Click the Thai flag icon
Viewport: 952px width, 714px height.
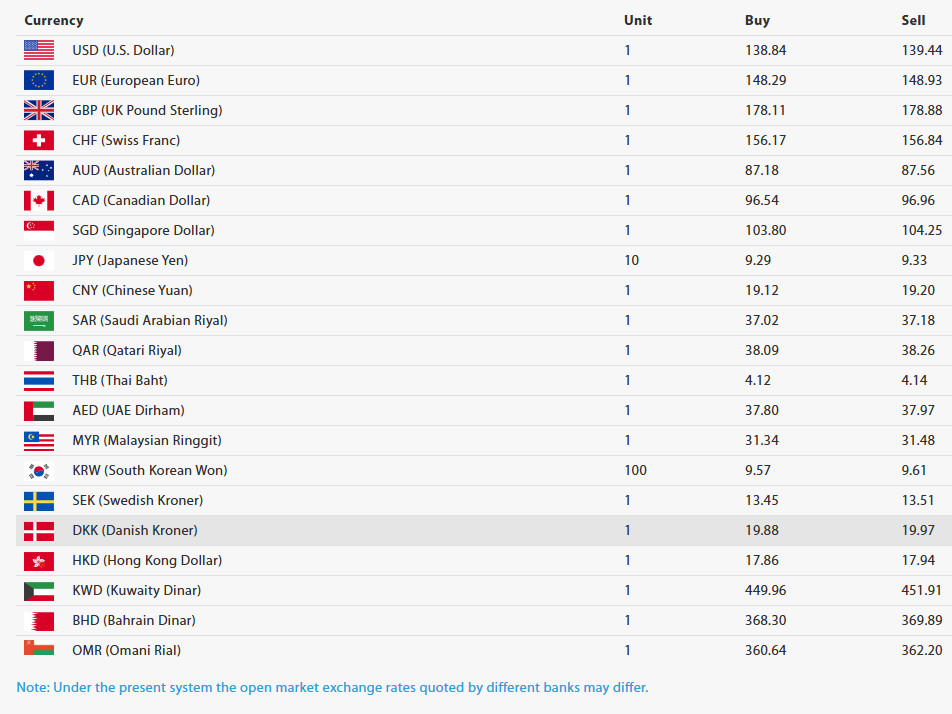(x=39, y=380)
